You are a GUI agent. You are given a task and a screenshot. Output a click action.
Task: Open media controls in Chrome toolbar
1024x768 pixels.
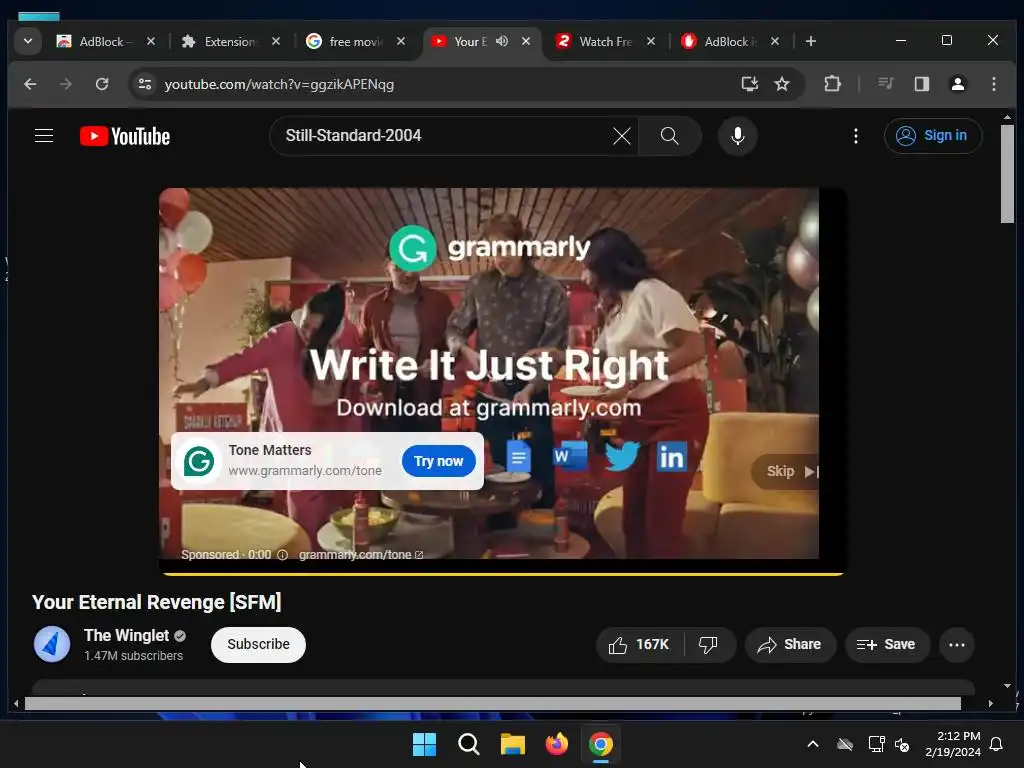(x=886, y=84)
